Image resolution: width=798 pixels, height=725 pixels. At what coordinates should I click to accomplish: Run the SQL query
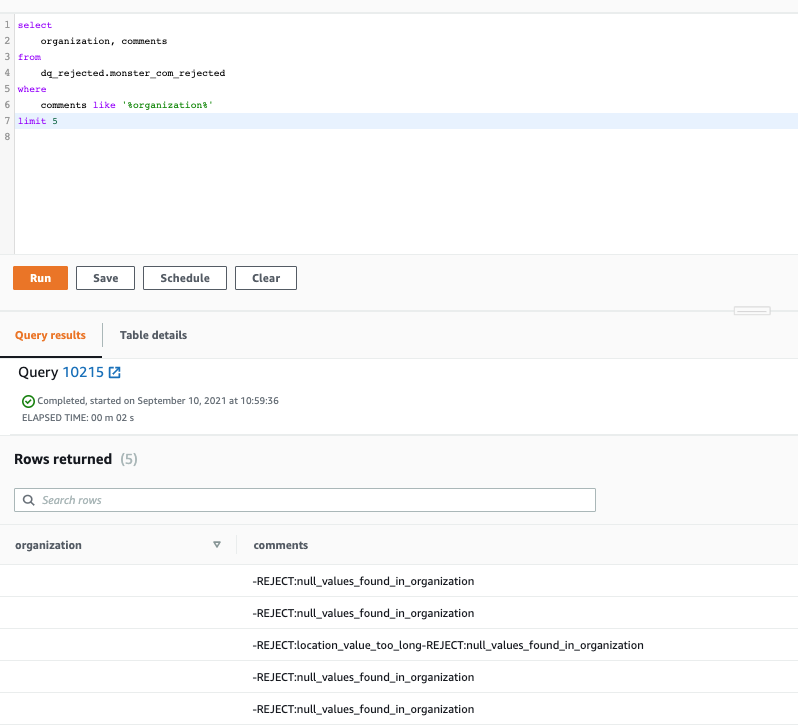[x=40, y=278]
